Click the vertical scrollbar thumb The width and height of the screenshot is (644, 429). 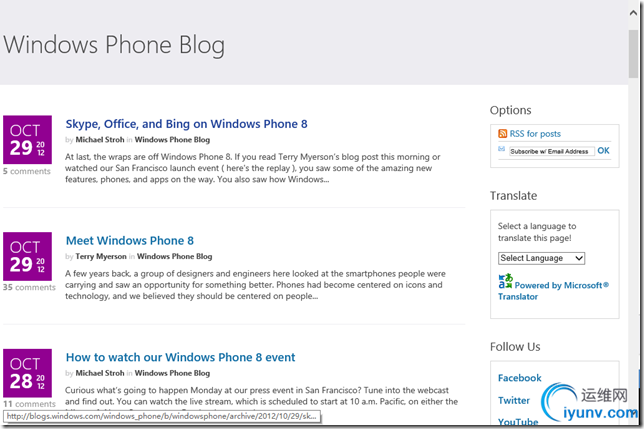633,53
